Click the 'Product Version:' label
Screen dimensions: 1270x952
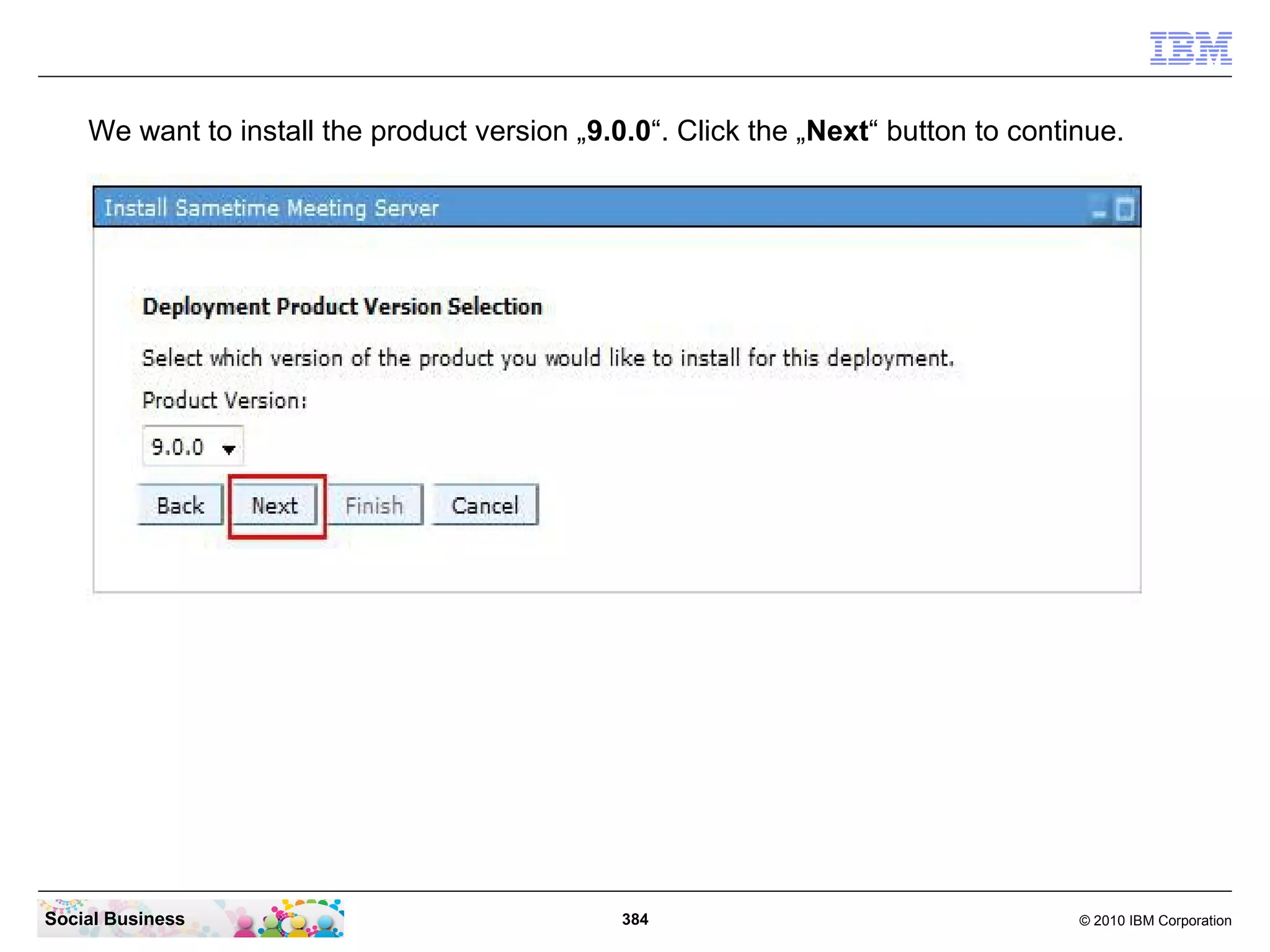(x=224, y=400)
